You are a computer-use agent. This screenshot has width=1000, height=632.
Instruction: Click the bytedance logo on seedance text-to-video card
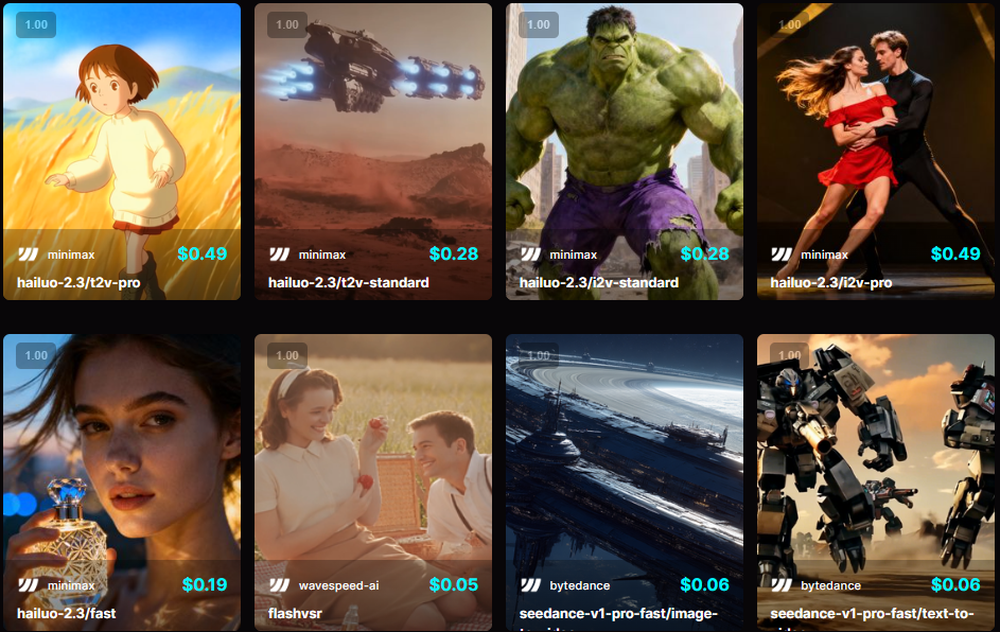[x=782, y=585]
